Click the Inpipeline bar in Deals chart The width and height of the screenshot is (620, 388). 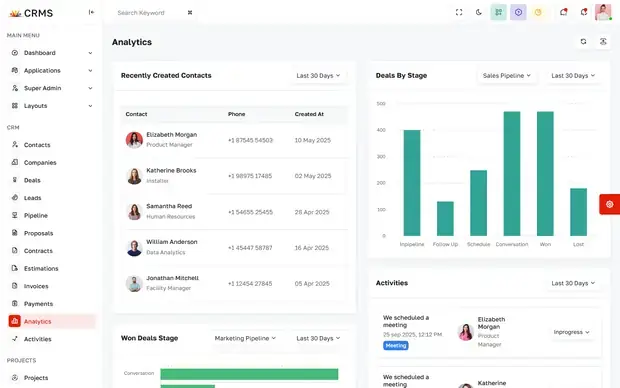coord(412,183)
